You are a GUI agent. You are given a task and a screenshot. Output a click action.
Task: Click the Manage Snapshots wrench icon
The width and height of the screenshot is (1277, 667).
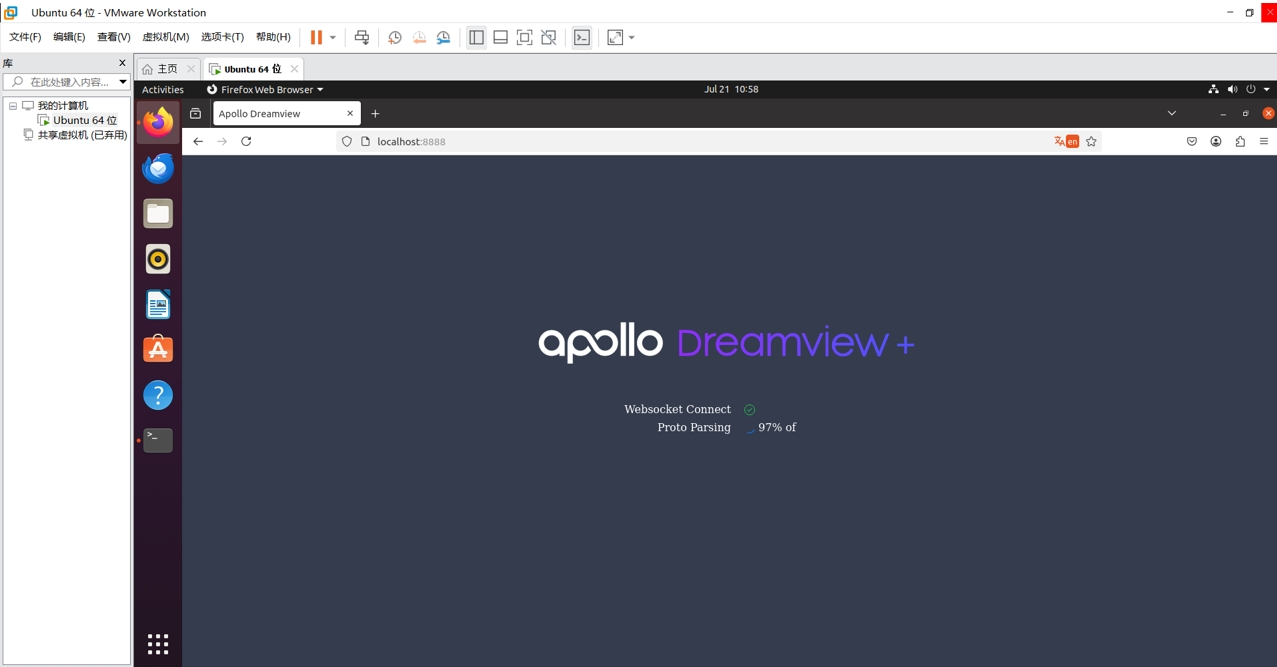(443, 37)
